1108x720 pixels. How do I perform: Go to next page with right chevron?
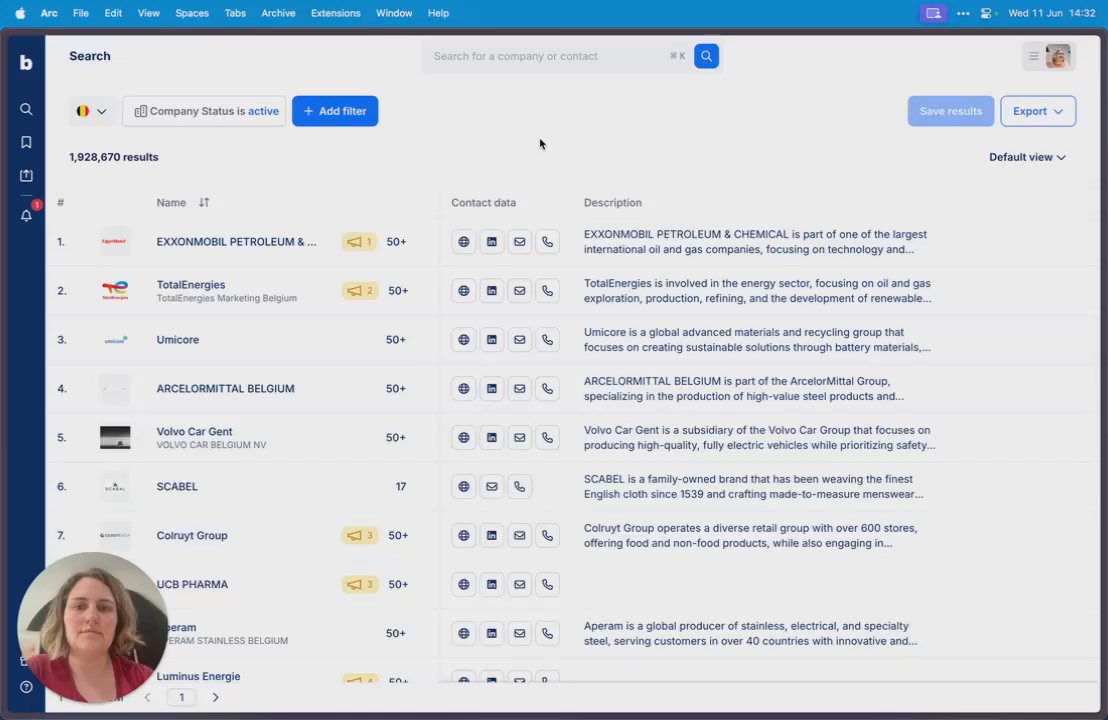coord(216,697)
